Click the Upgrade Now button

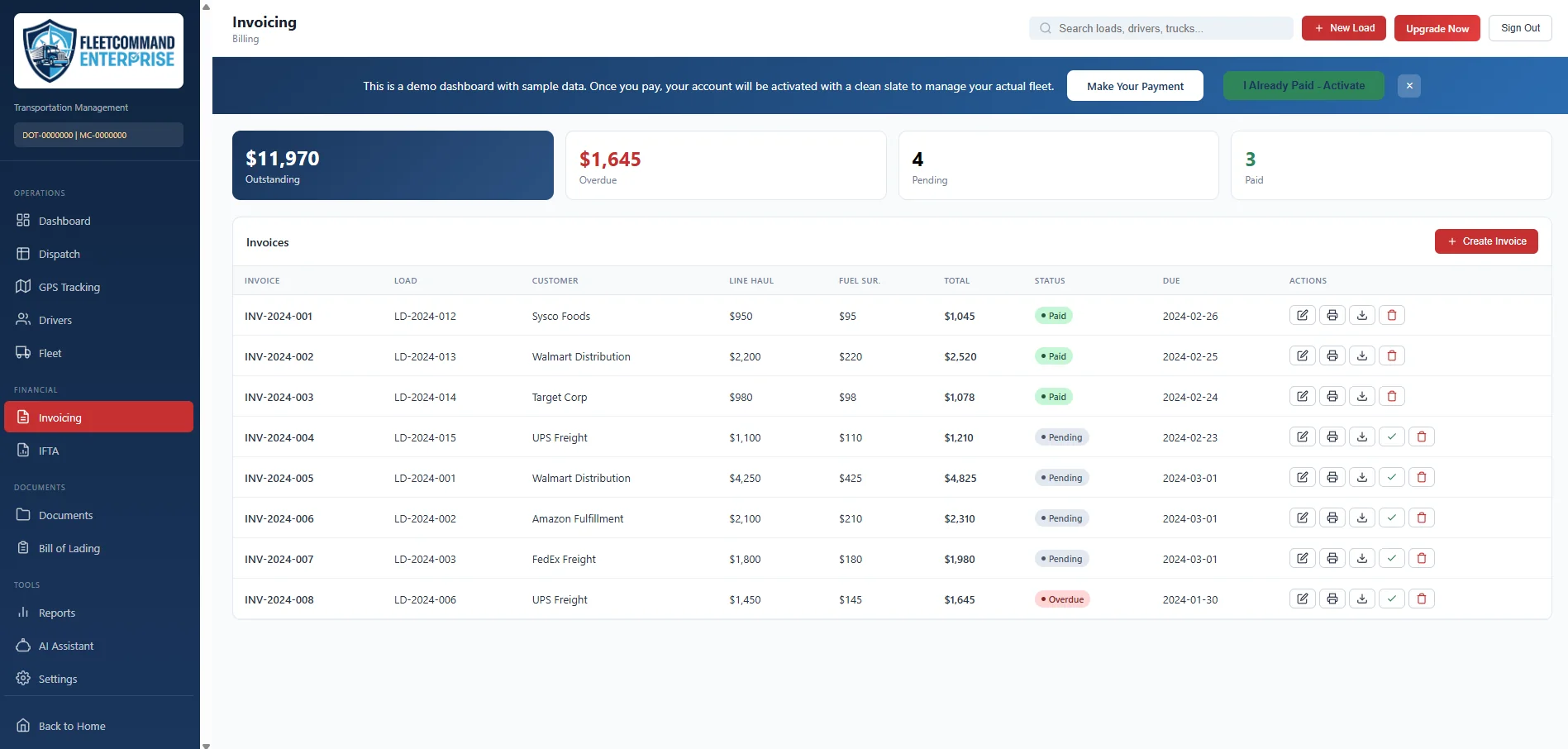point(1437,28)
